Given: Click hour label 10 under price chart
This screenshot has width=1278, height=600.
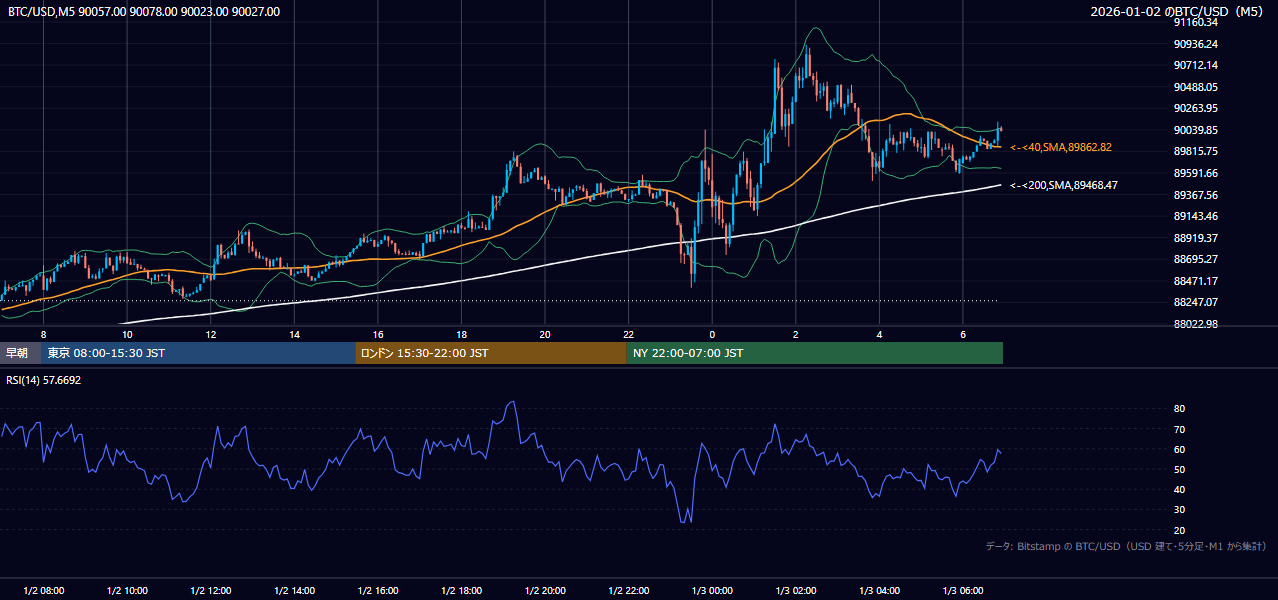Looking at the screenshot, I should click(x=127, y=334).
